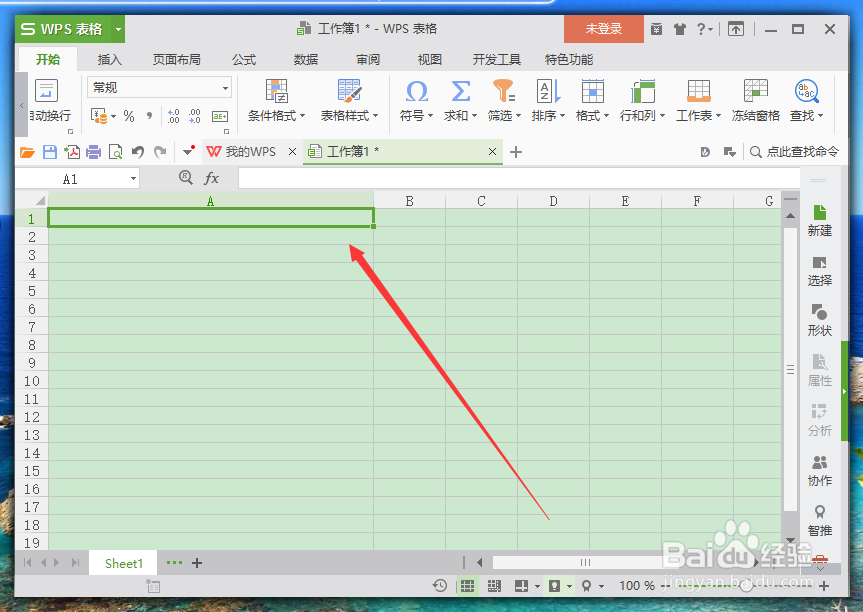The image size is (863, 612).
Task: Open the 我的WPS tab
Action: 246,152
